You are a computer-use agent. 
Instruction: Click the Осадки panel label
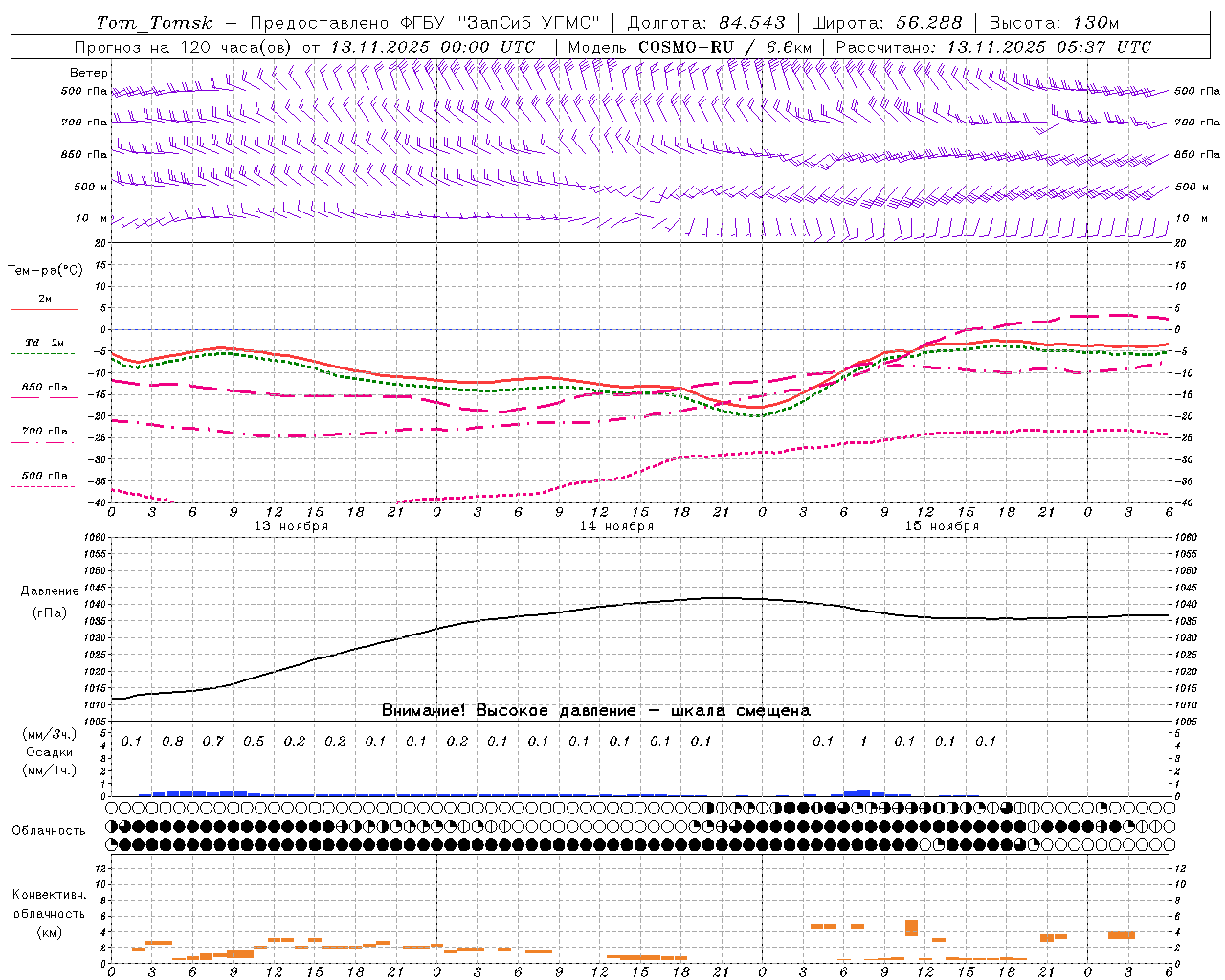point(50,752)
